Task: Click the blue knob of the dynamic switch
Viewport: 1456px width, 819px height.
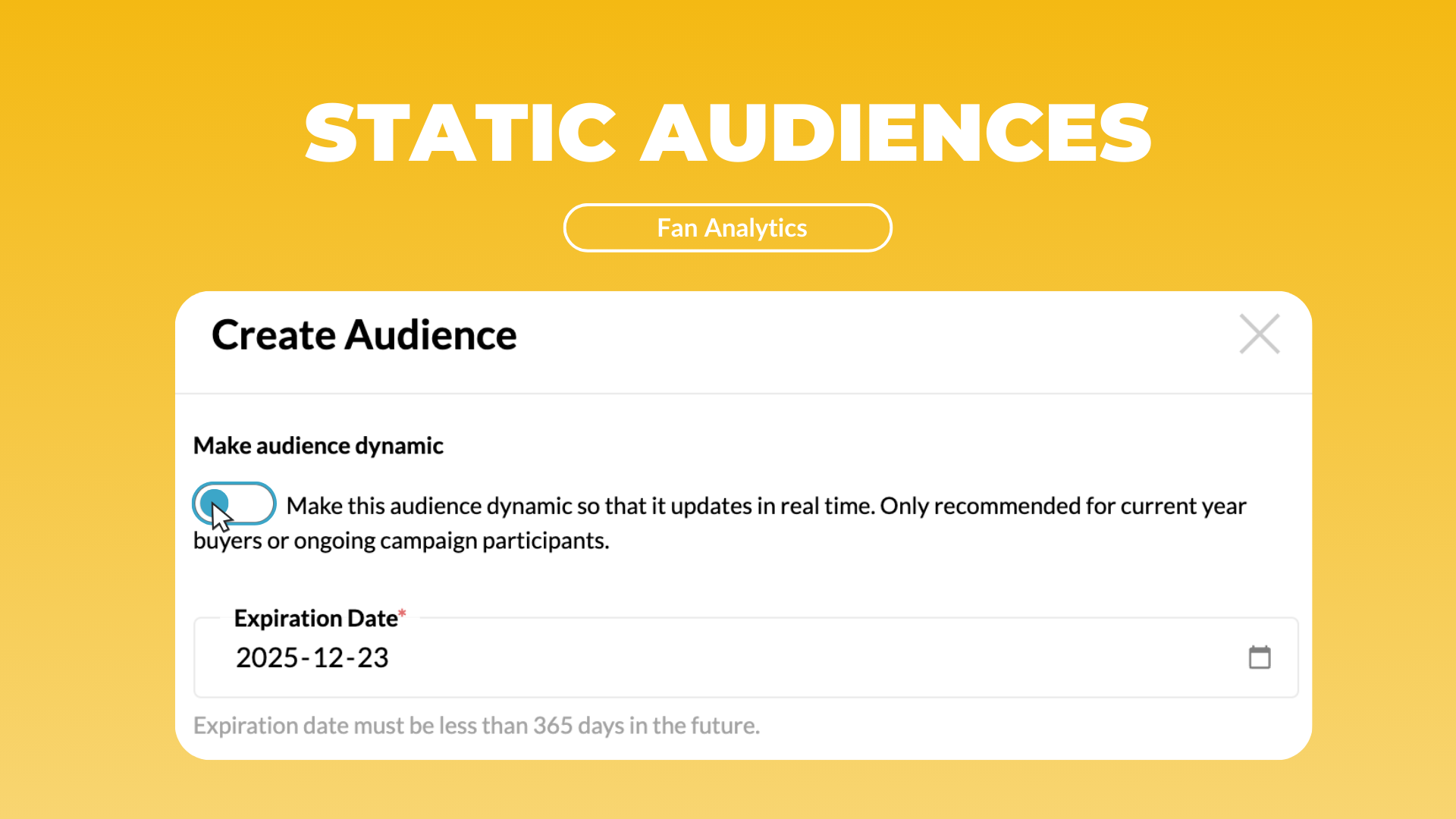Action: [215, 504]
